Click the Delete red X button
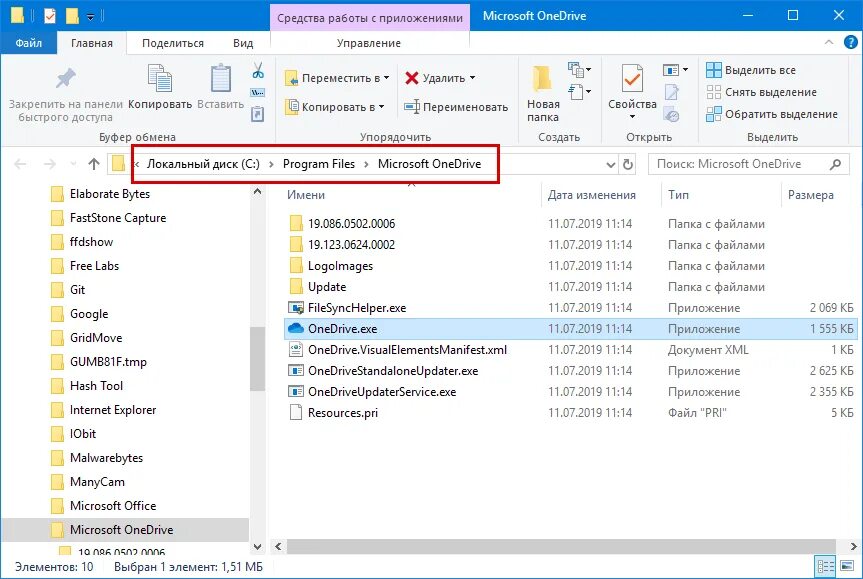This screenshot has height=579, width=863. coord(440,78)
